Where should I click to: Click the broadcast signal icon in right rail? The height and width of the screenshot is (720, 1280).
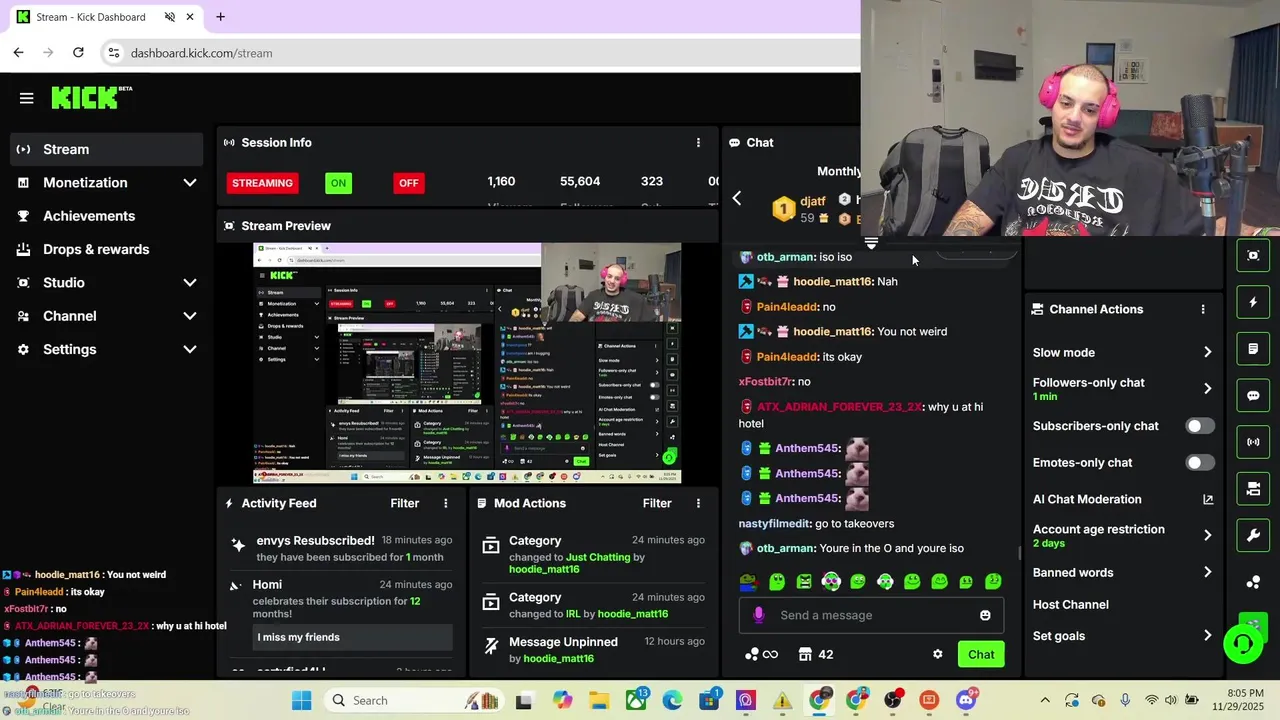point(1253,442)
